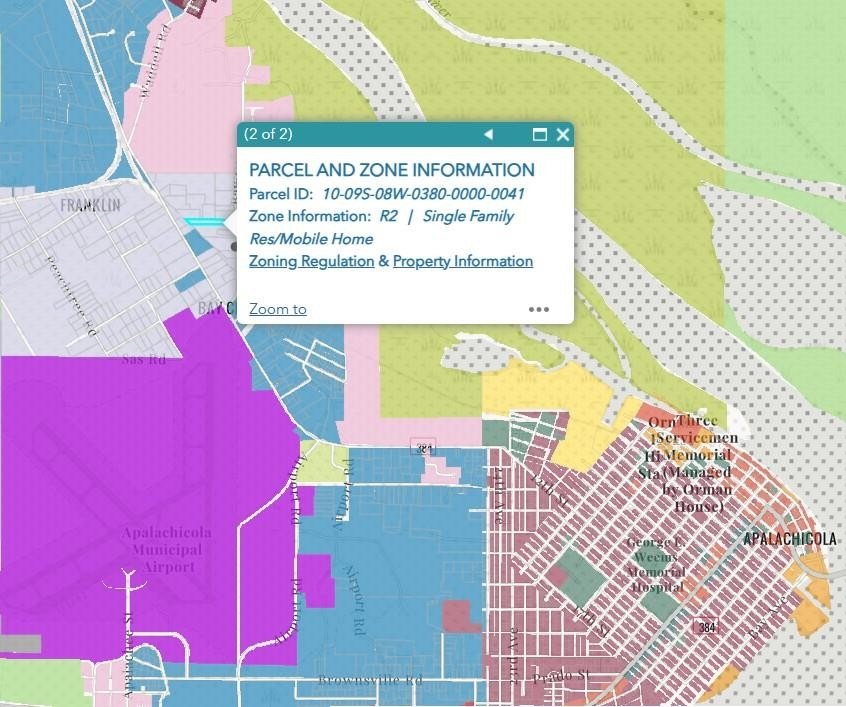This screenshot has height=707, width=846.
Task: Maximize the parcel info popup
Action: point(540,134)
